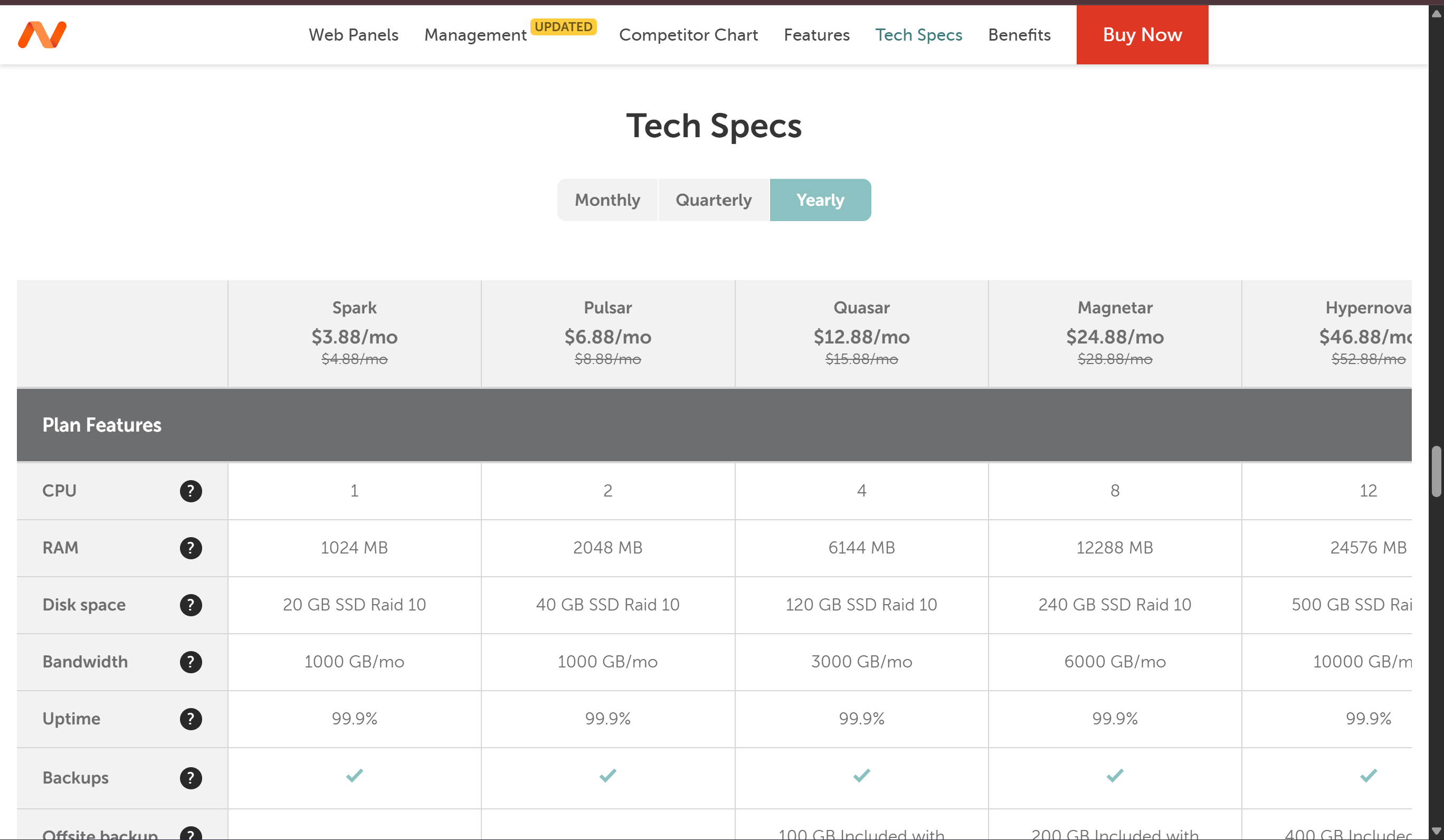The width and height of the screenshot is (1444, 840).
Task: Click Disk space help question icon
Action: tap(191, 605)
